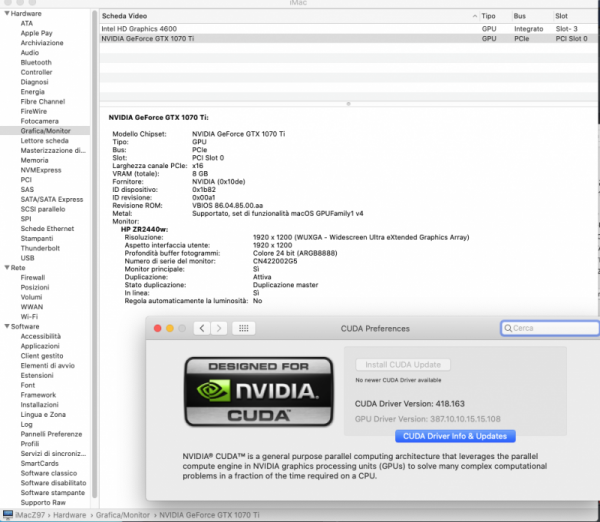The image size is (600, 522).
Task: Click the pane divider handle below the list
Action: tap(348, 104)
